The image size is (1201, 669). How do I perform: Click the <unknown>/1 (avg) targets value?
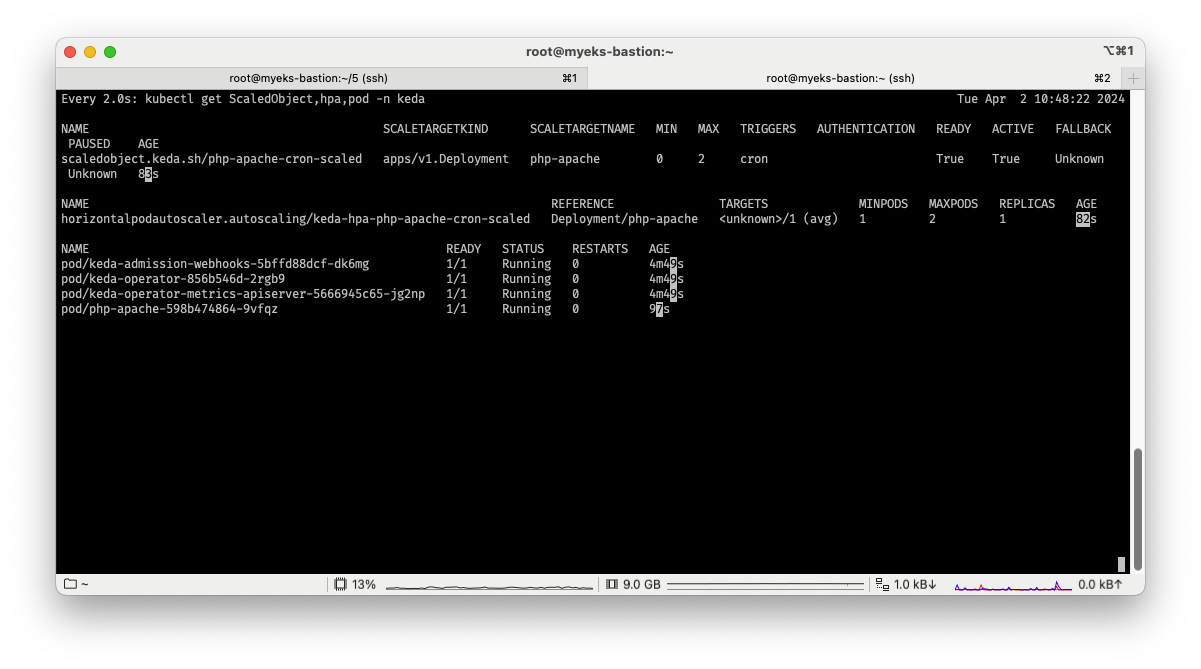coord(779,219)
